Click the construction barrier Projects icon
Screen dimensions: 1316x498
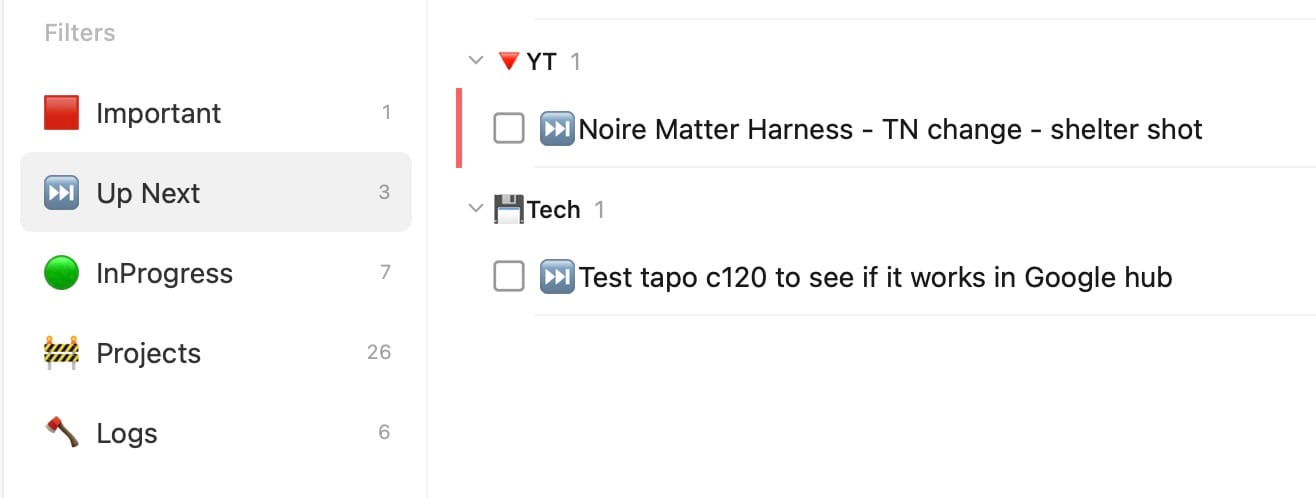tap(61, 353)
